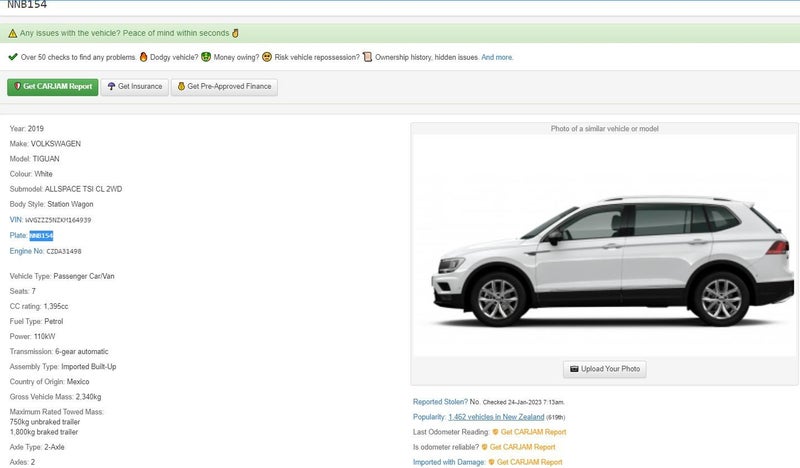Click the 'Make: VOLKSWAGEN' text
Image resolution: width=800 pixels, height=468 pixels.
point(45,144)
